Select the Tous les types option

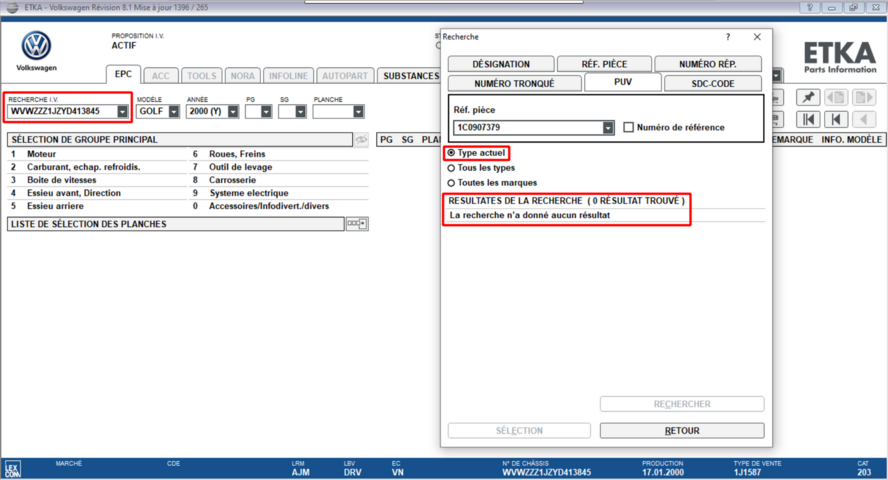click(x=451, y=168)
